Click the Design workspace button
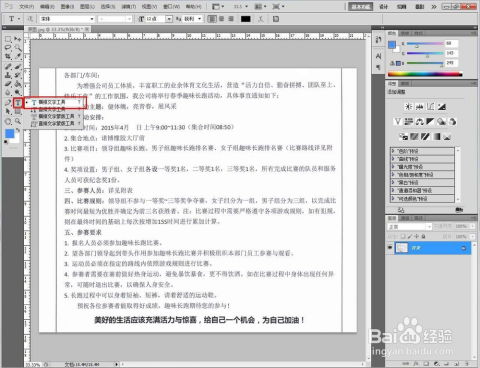The width and height of the screenshot is (480, 368). click(x=384, y=6)
